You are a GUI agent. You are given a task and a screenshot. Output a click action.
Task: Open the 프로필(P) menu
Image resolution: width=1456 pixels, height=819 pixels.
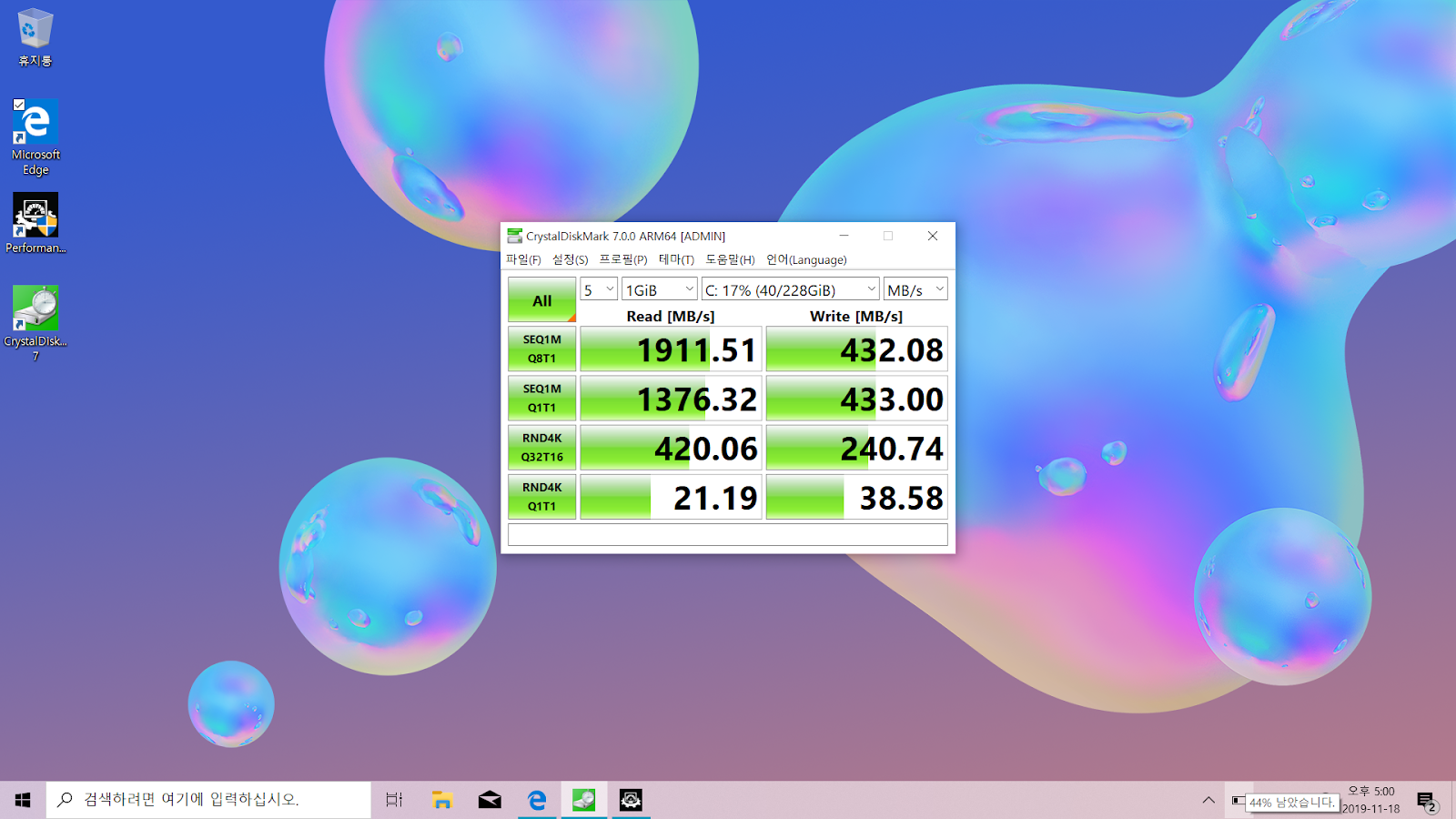(623, 259)
